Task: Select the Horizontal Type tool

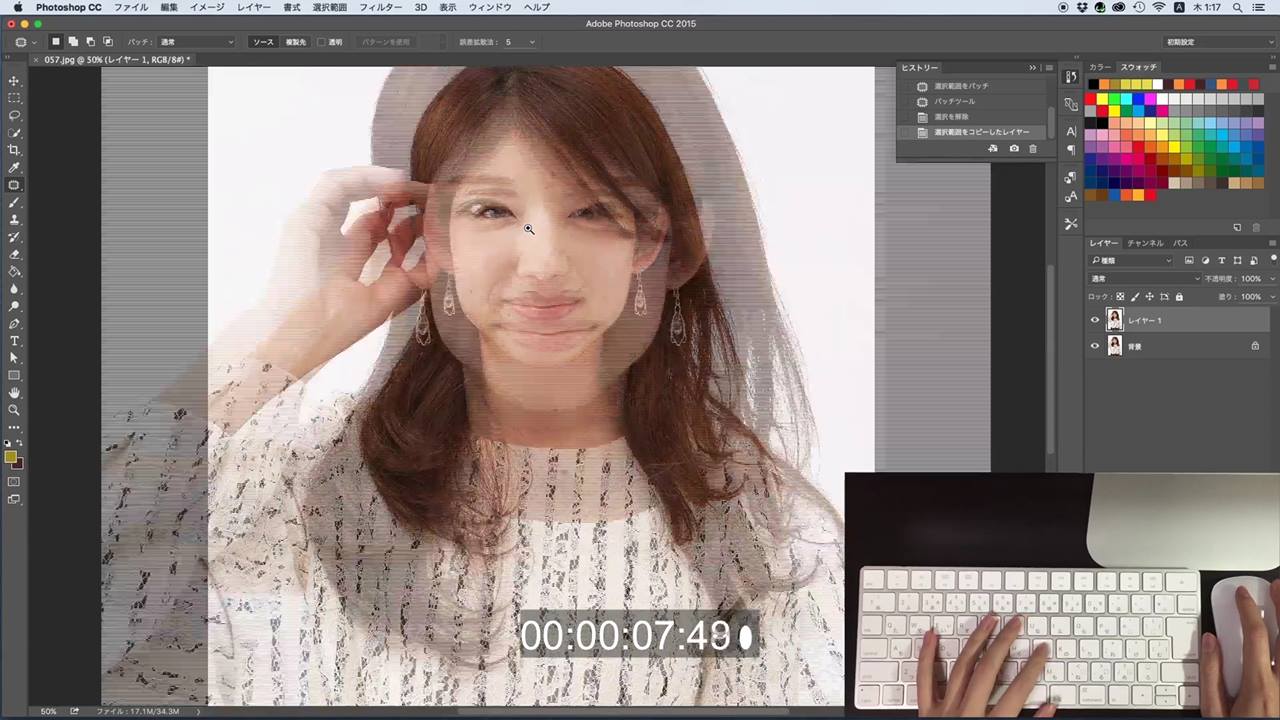Action: (14, 341)
